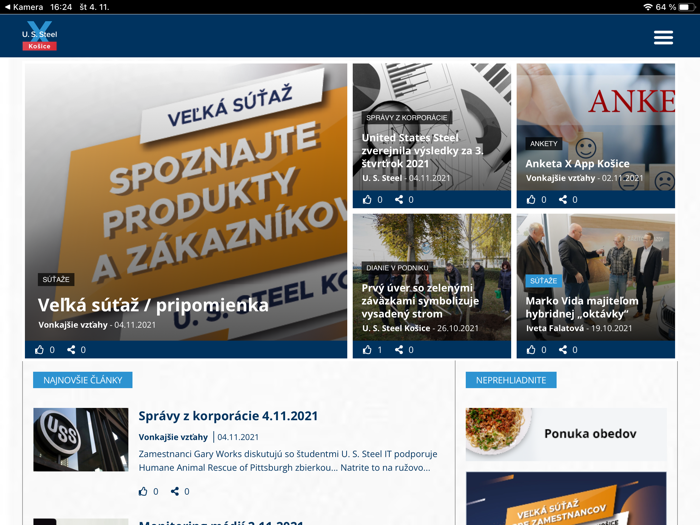
Task: Tap the 16:24 clock in status bar
Action: point(61,7)
